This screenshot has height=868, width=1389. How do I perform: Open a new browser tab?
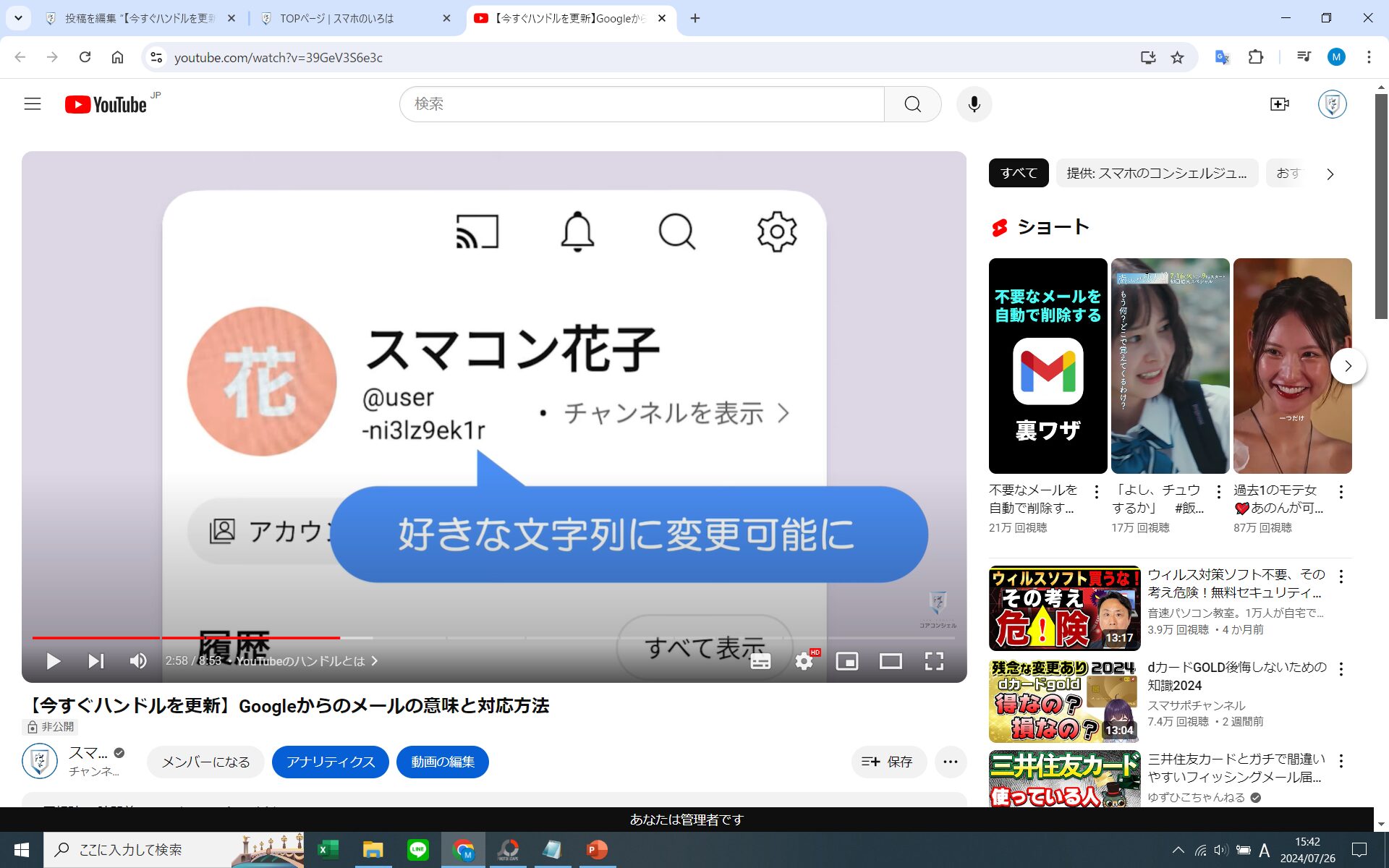(x=695, y=18)
